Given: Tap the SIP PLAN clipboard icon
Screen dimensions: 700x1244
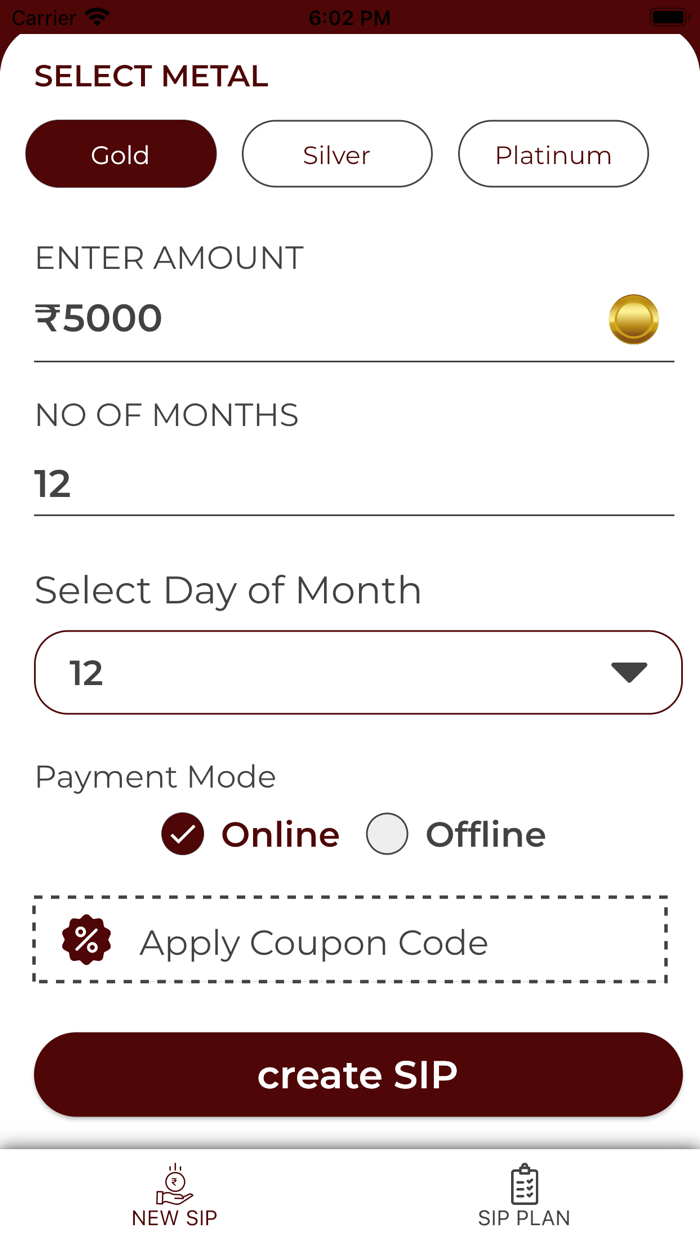Looking at the screenshot, I should [x=524, y=1182].
